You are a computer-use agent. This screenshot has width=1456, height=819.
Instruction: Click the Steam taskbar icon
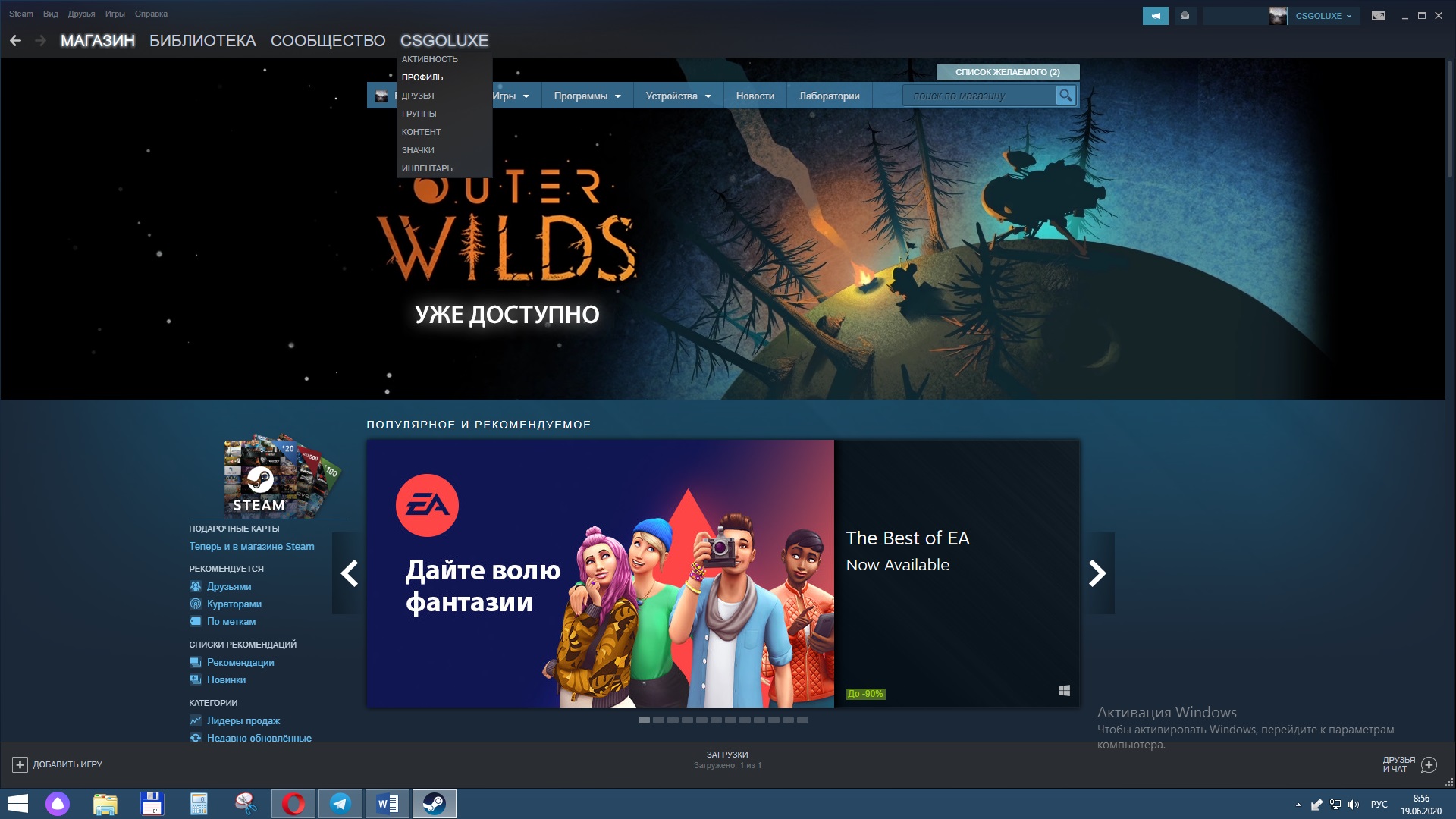[435, 804]
